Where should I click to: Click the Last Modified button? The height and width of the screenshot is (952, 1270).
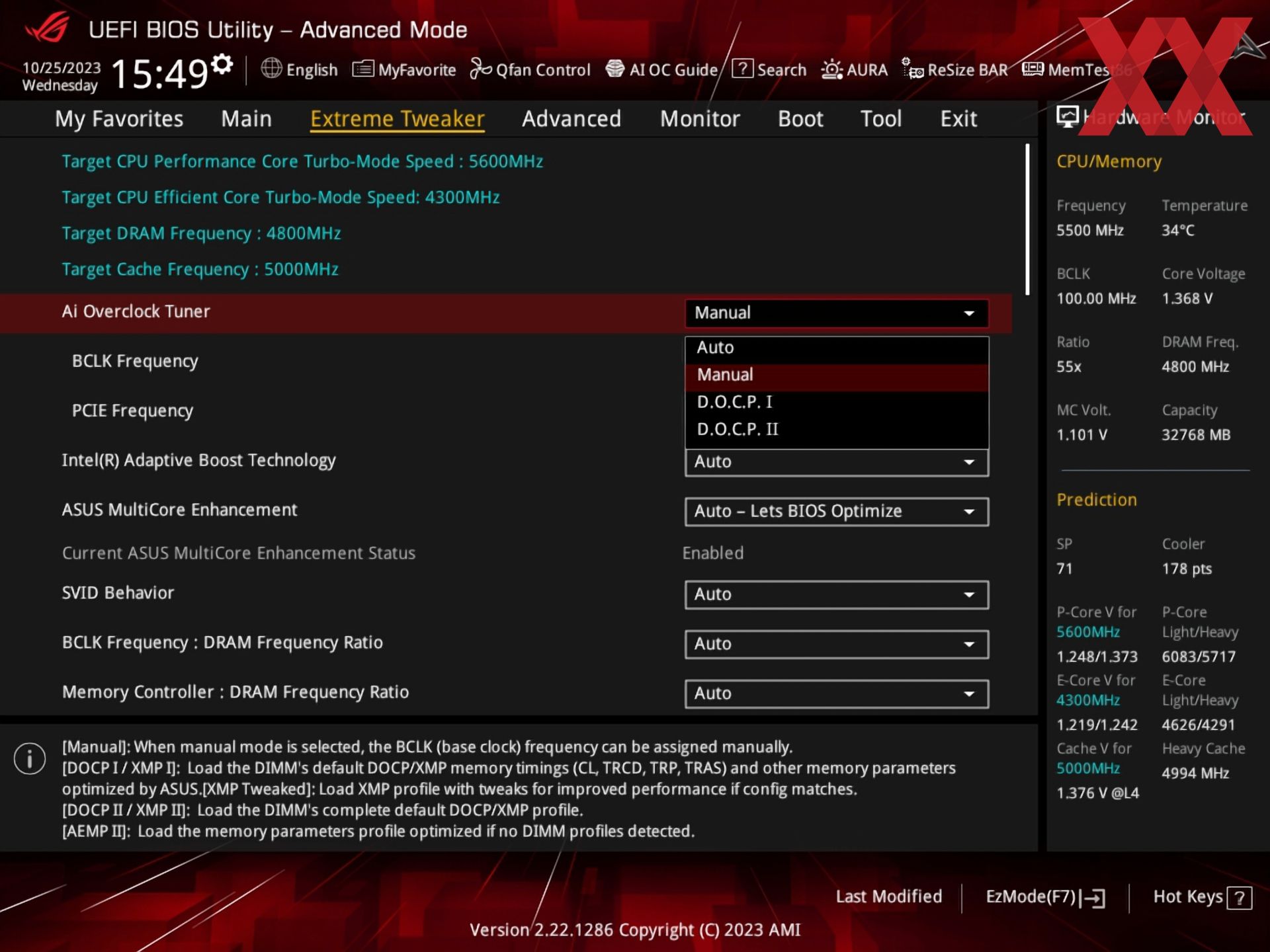(x=888, y=897)
